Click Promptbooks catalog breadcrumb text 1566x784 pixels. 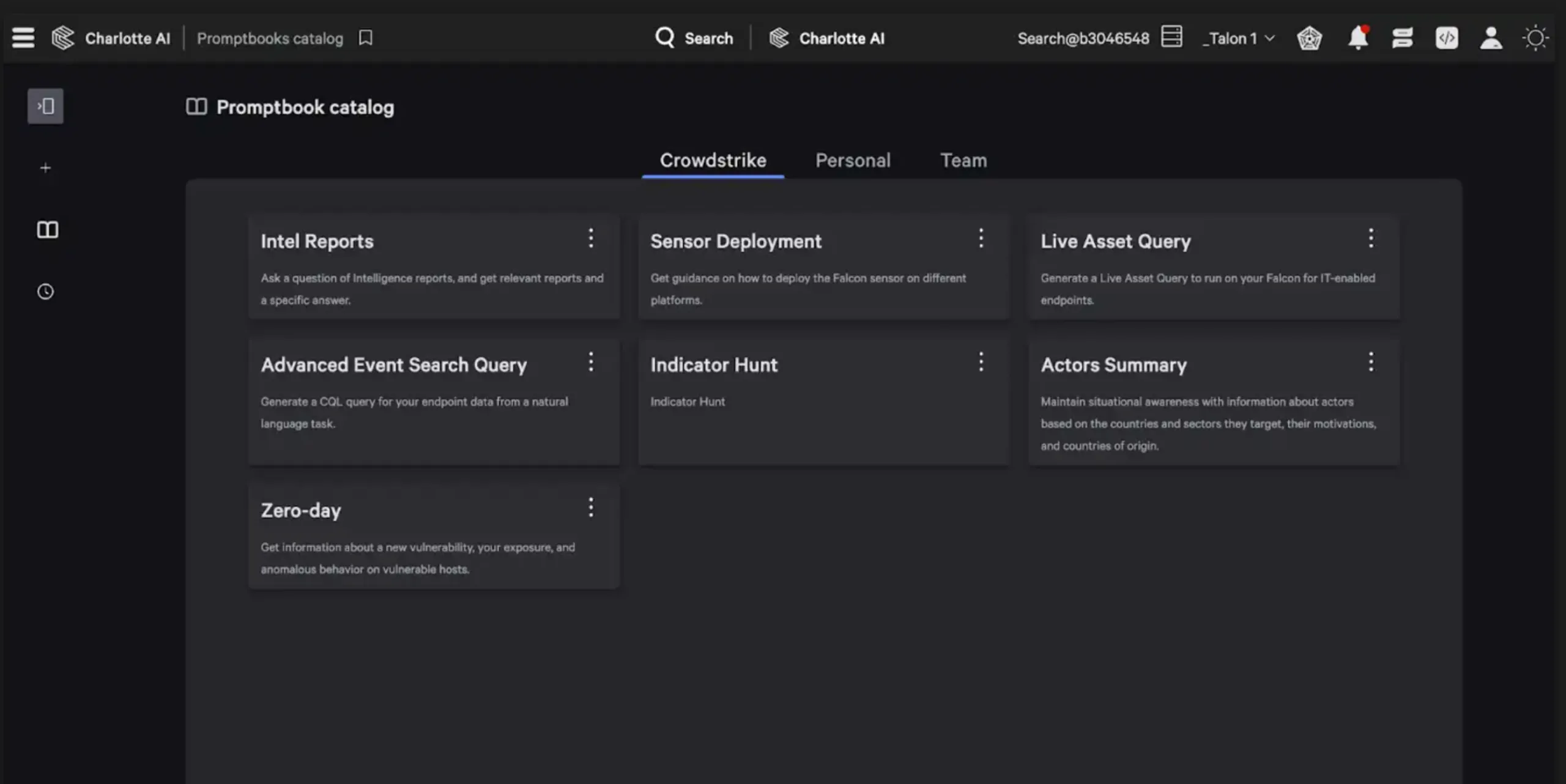270,39
